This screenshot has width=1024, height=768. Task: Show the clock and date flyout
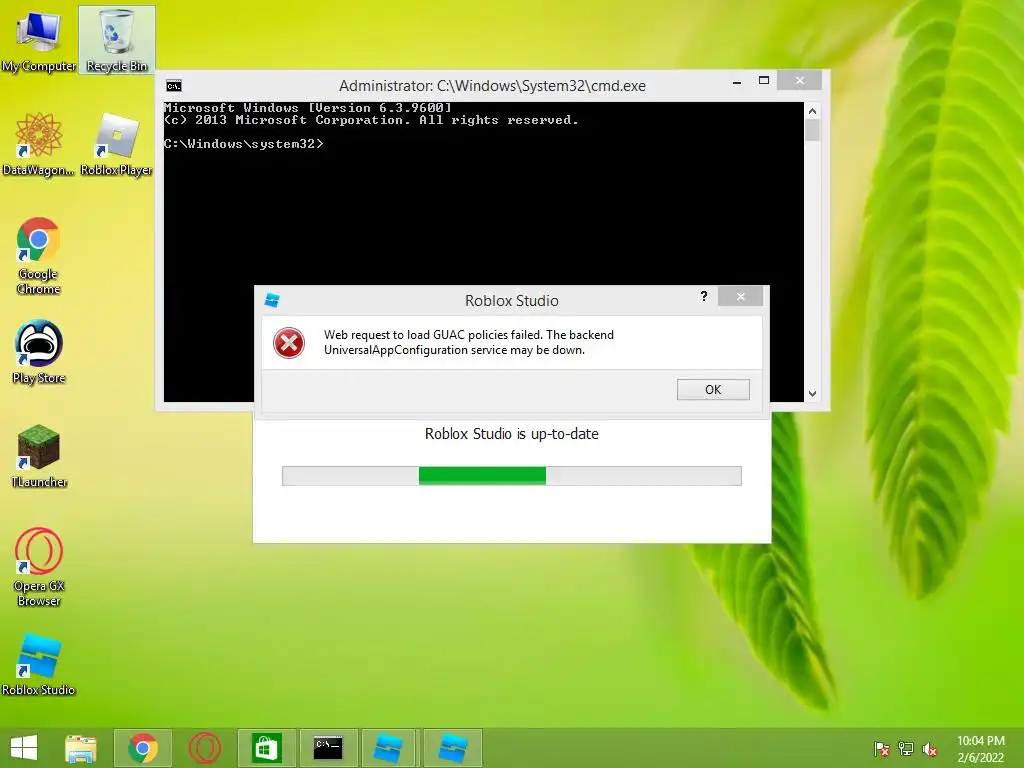(x=981, y=749)
